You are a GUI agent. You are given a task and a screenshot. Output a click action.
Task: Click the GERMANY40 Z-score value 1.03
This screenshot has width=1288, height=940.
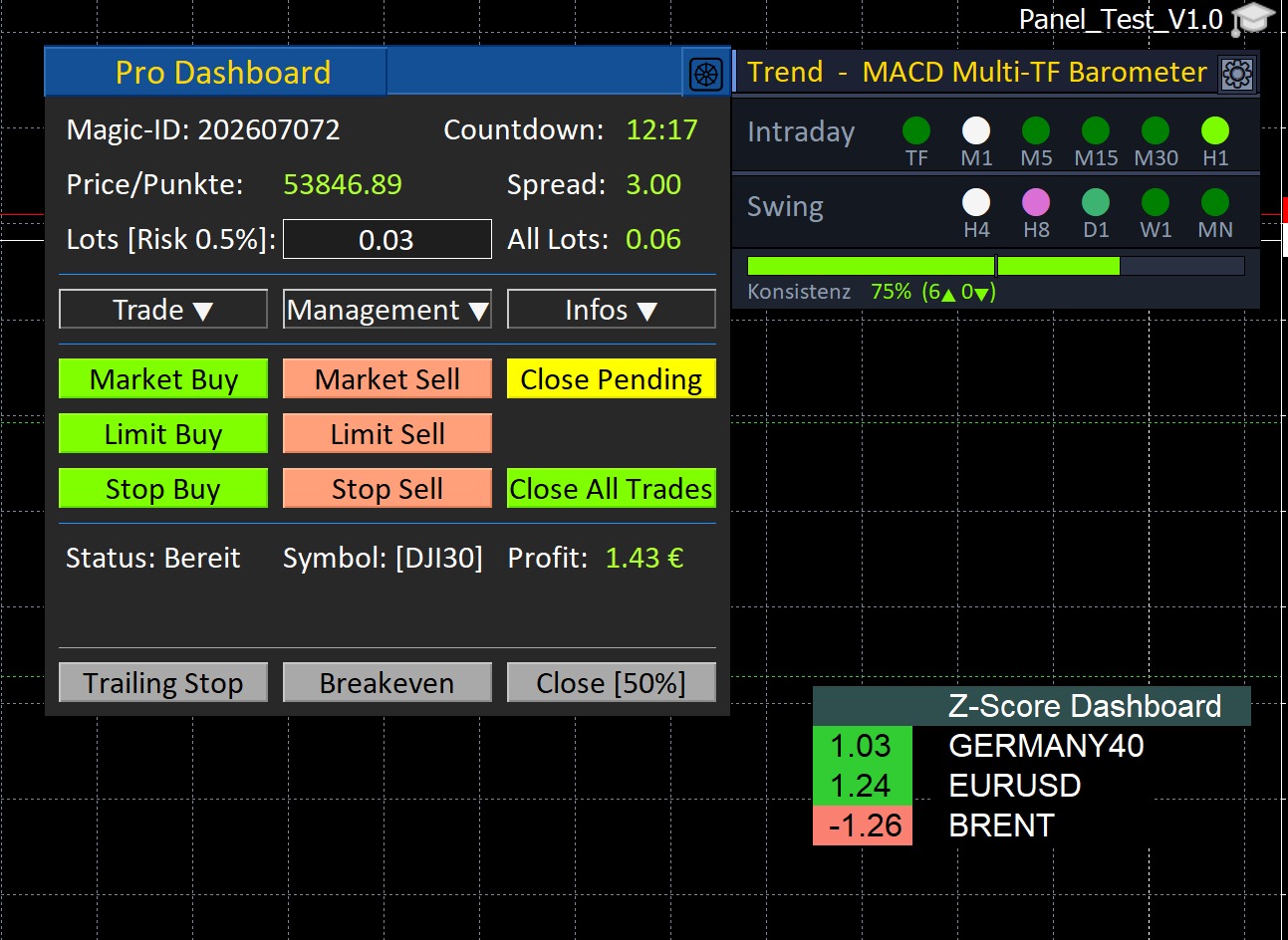point(862,746)
